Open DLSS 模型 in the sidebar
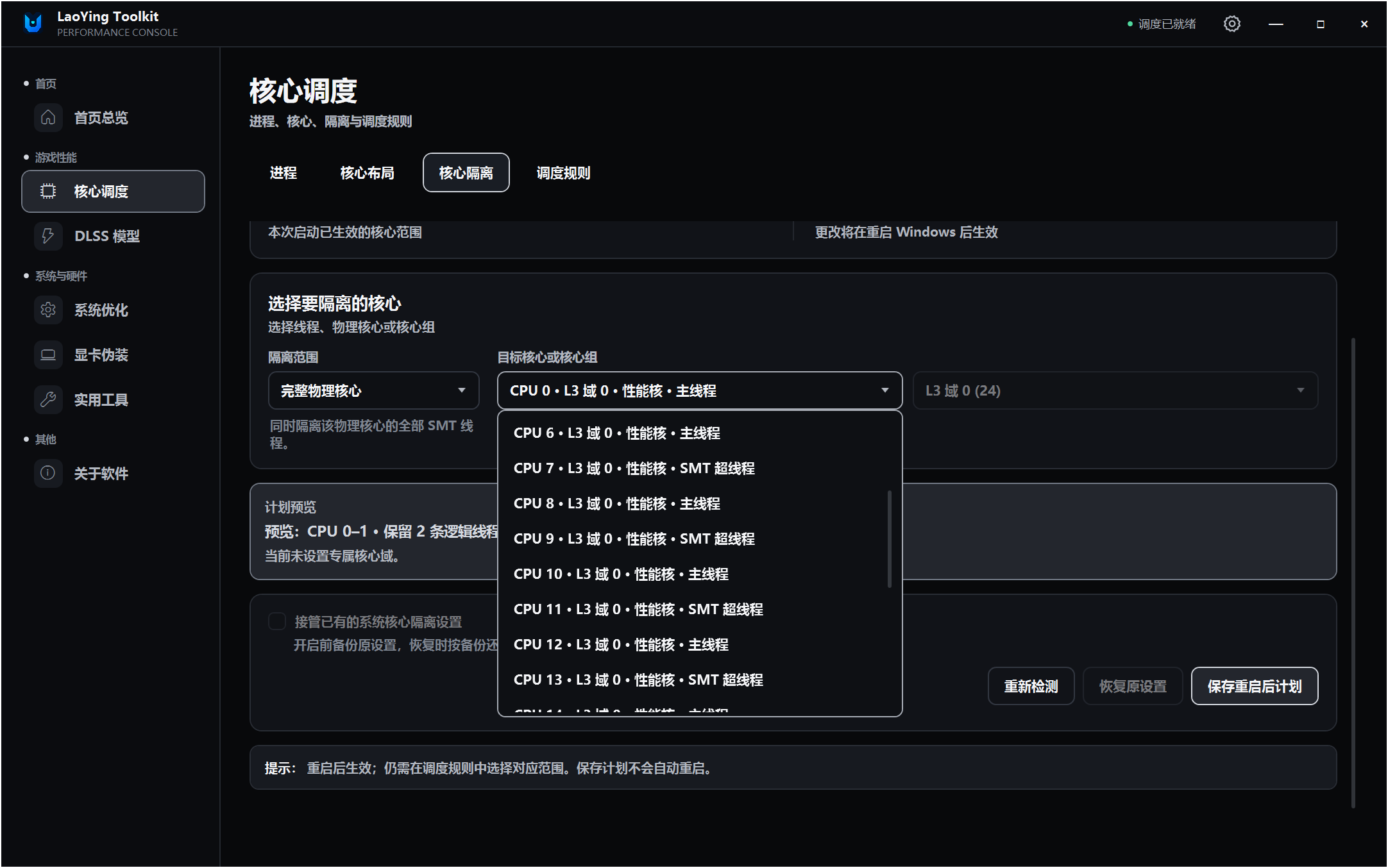The image size is (1388, 868). coord(113,235)
